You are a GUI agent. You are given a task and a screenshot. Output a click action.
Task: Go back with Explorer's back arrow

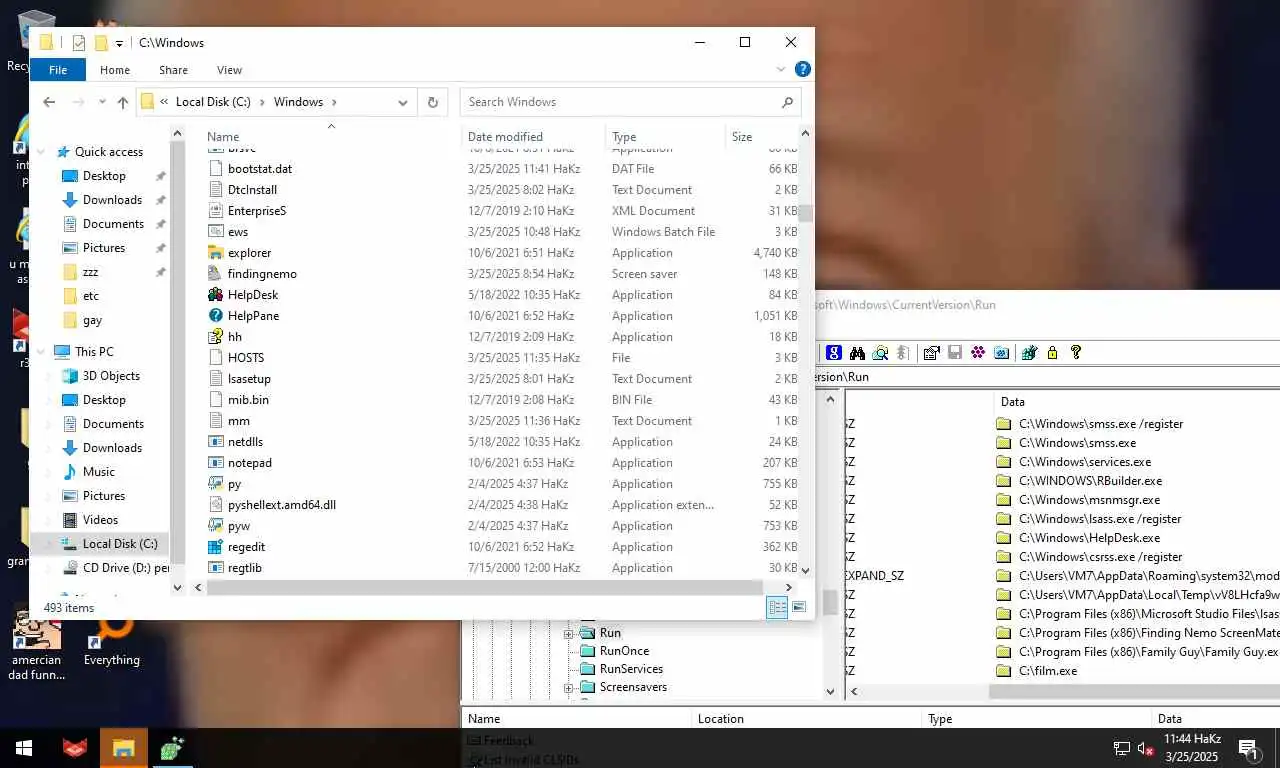point(49,102)
